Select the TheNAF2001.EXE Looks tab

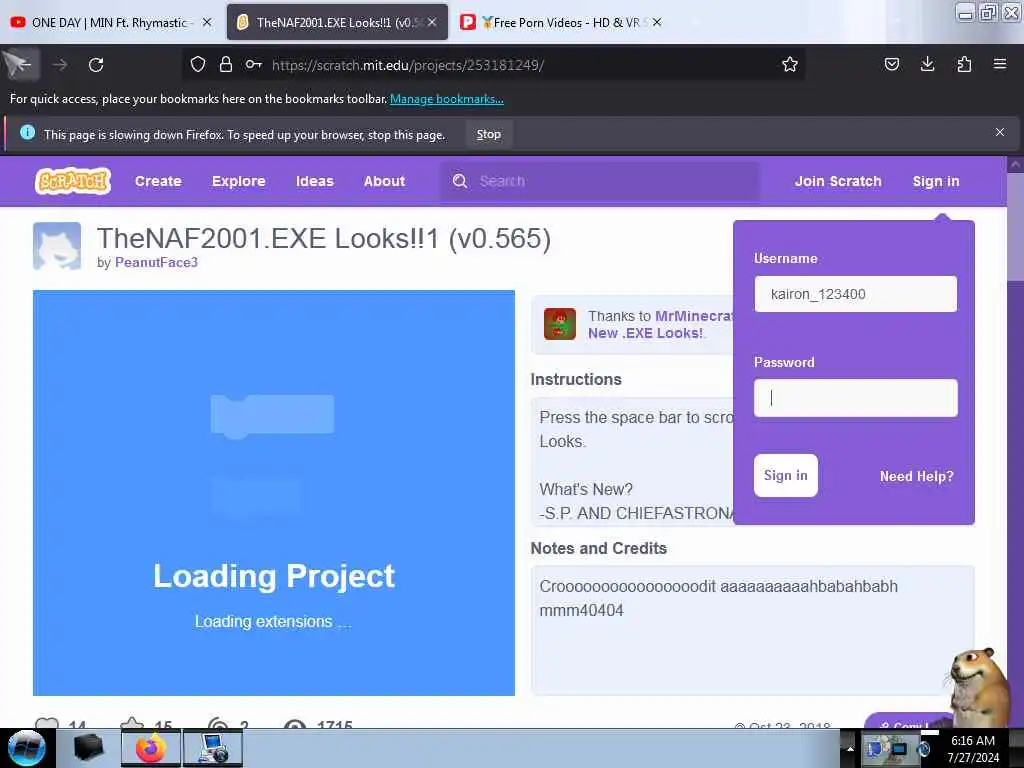(337, 22)
